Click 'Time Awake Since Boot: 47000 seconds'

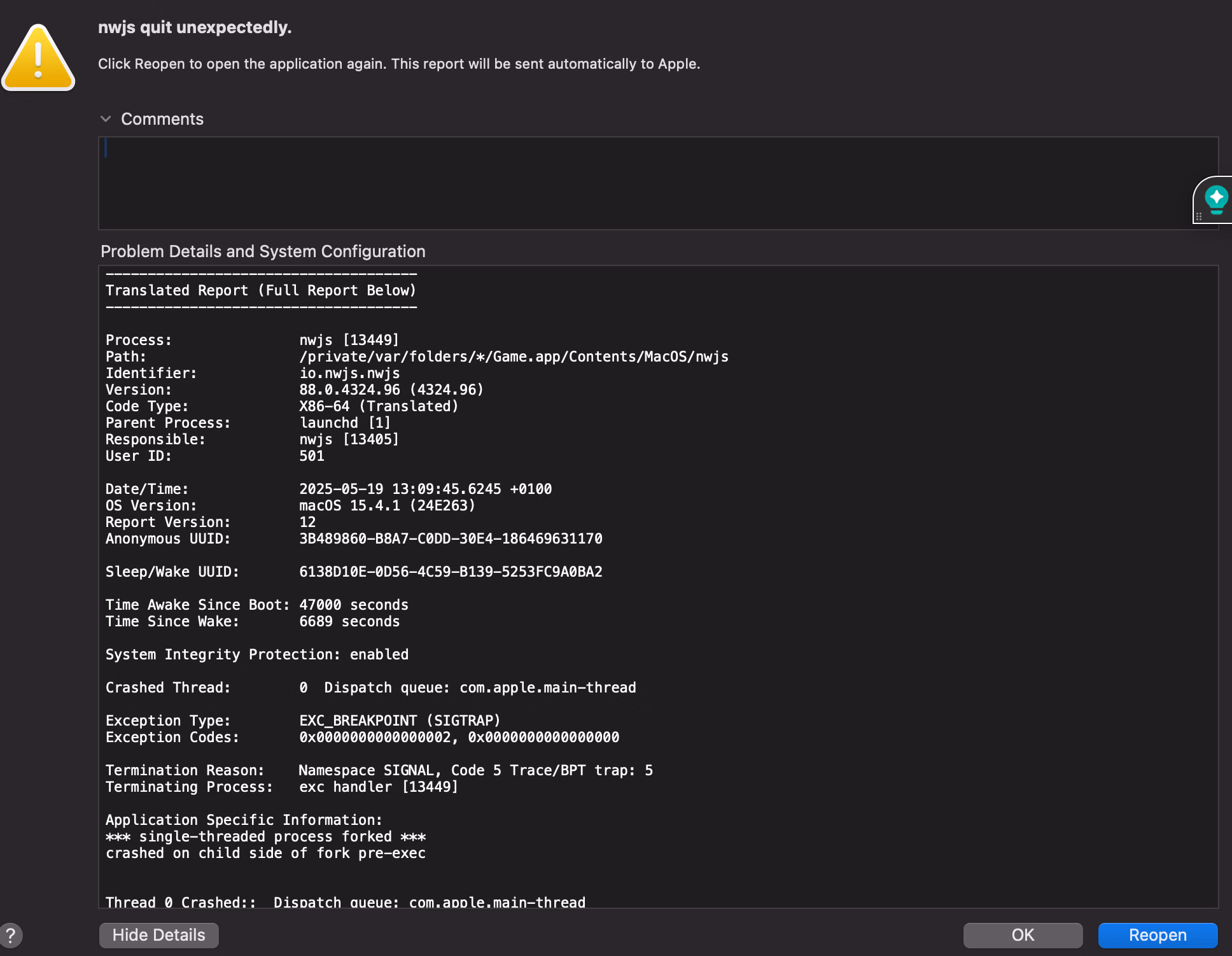[257, 605]
